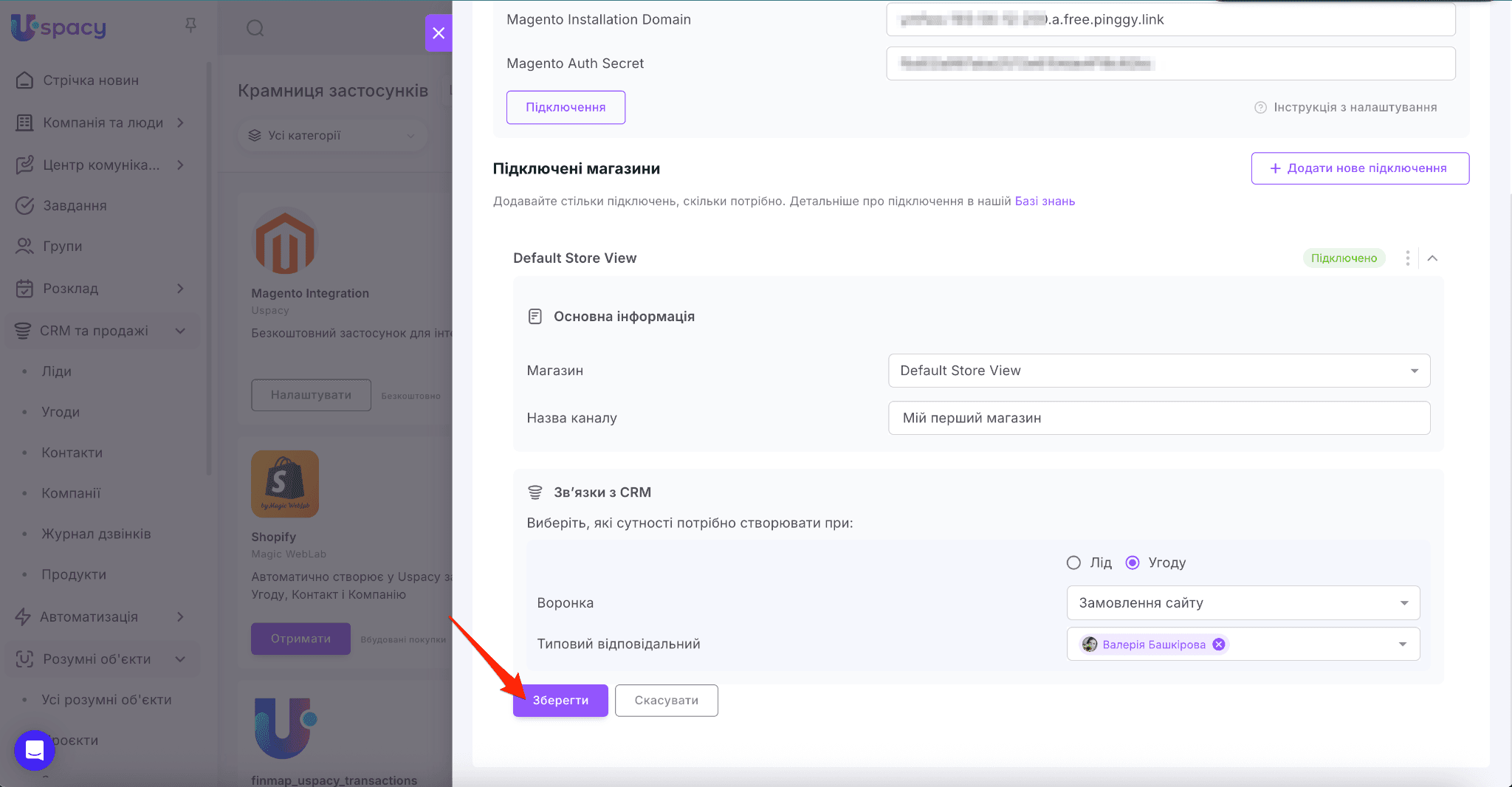Click the help icon beside Інструкція з налаштування

1260,108
